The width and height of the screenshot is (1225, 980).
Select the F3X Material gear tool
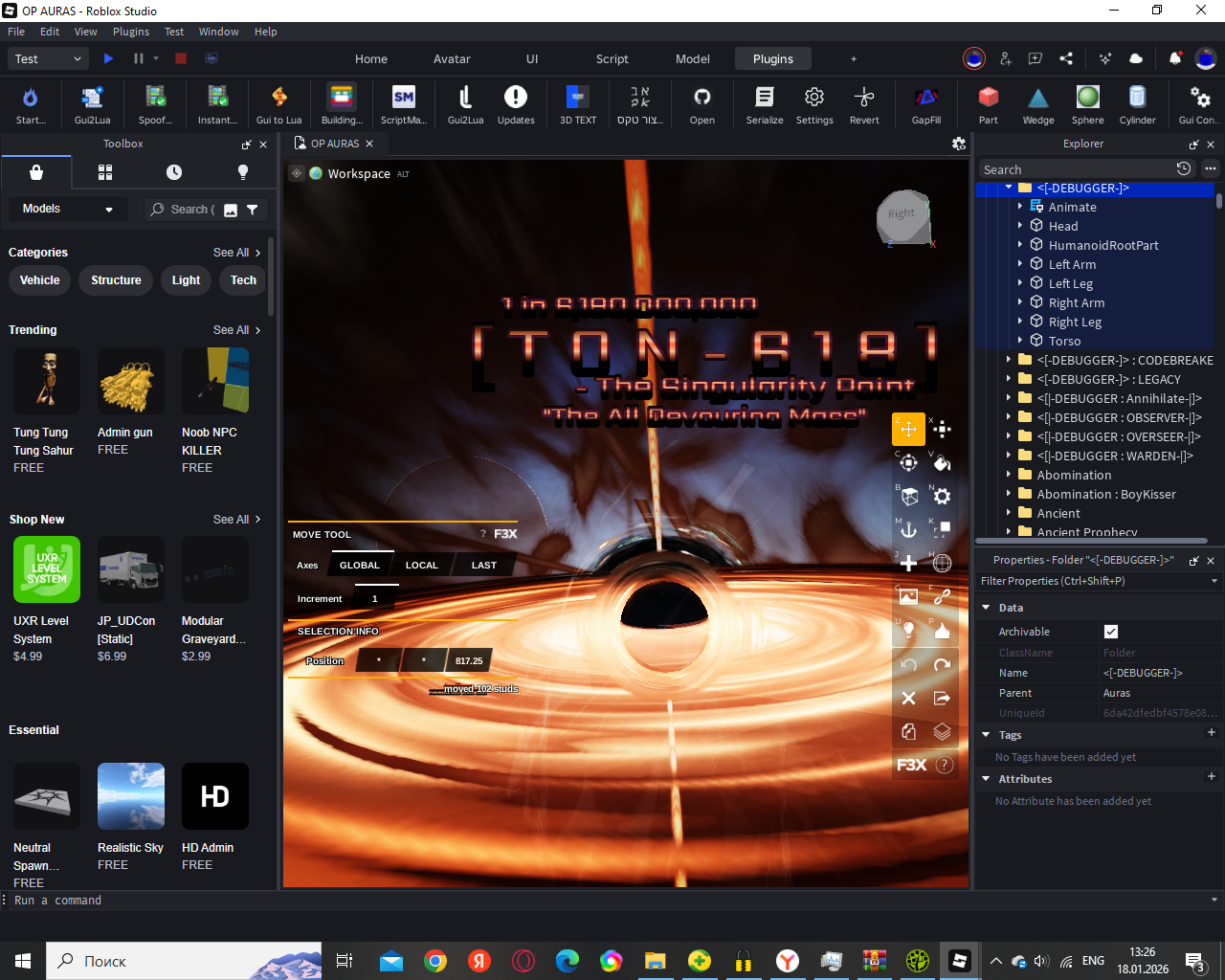click(942, 497)
